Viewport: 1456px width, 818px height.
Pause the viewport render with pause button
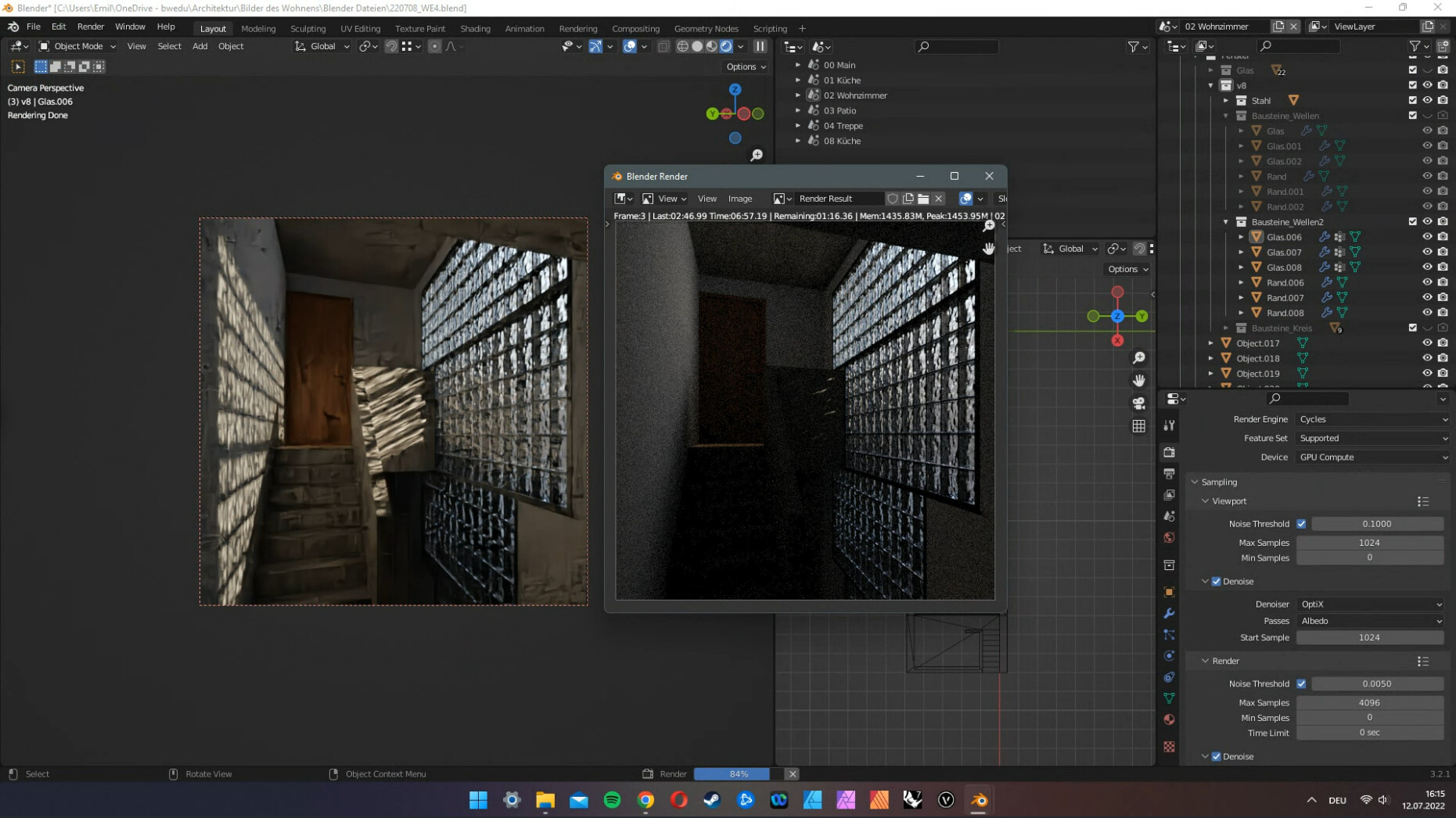coord(760,46)
